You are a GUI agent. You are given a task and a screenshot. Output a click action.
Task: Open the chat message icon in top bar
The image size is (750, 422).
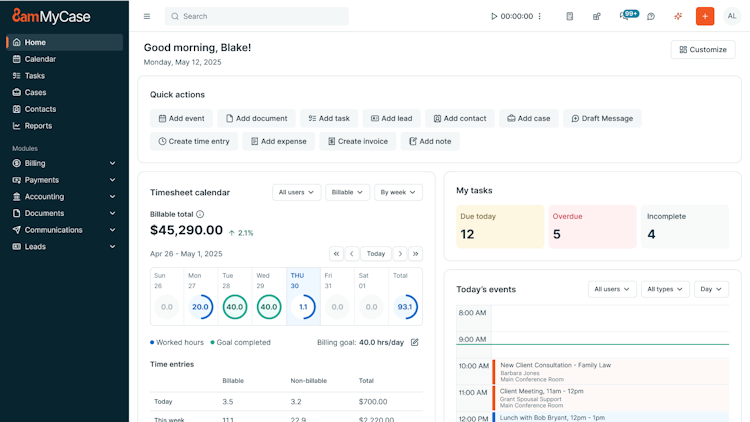651,16
